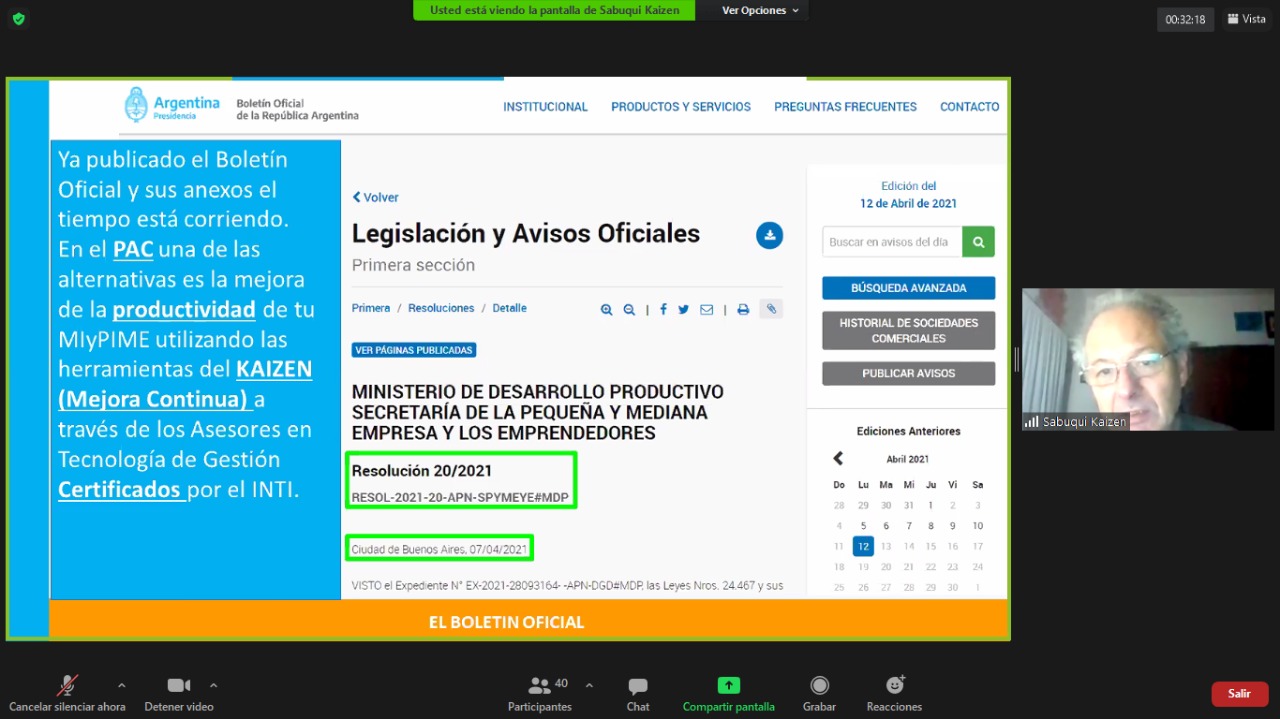This screenshot has height=719, width=1280.
Task: Click PUBLICAR AVISOS button
Action: (908, 373)
